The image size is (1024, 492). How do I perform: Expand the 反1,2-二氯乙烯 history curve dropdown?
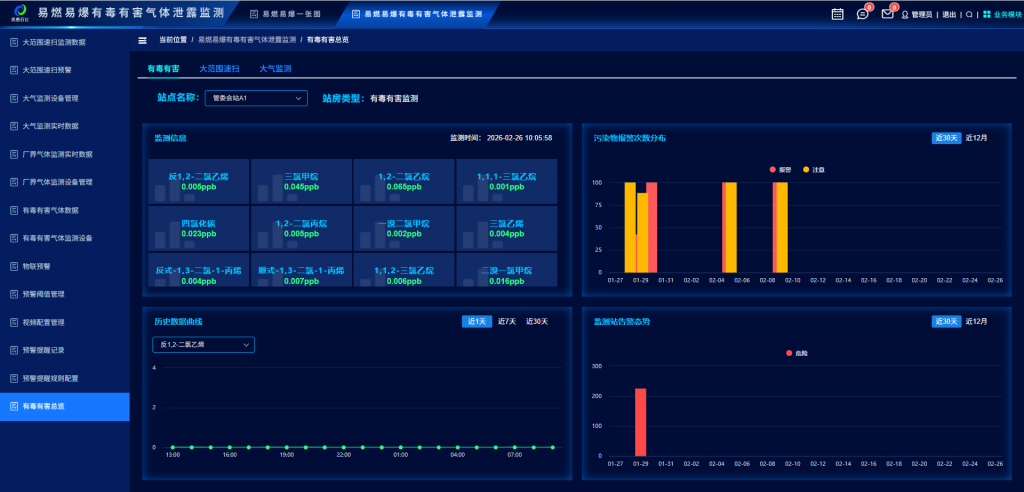204,344
